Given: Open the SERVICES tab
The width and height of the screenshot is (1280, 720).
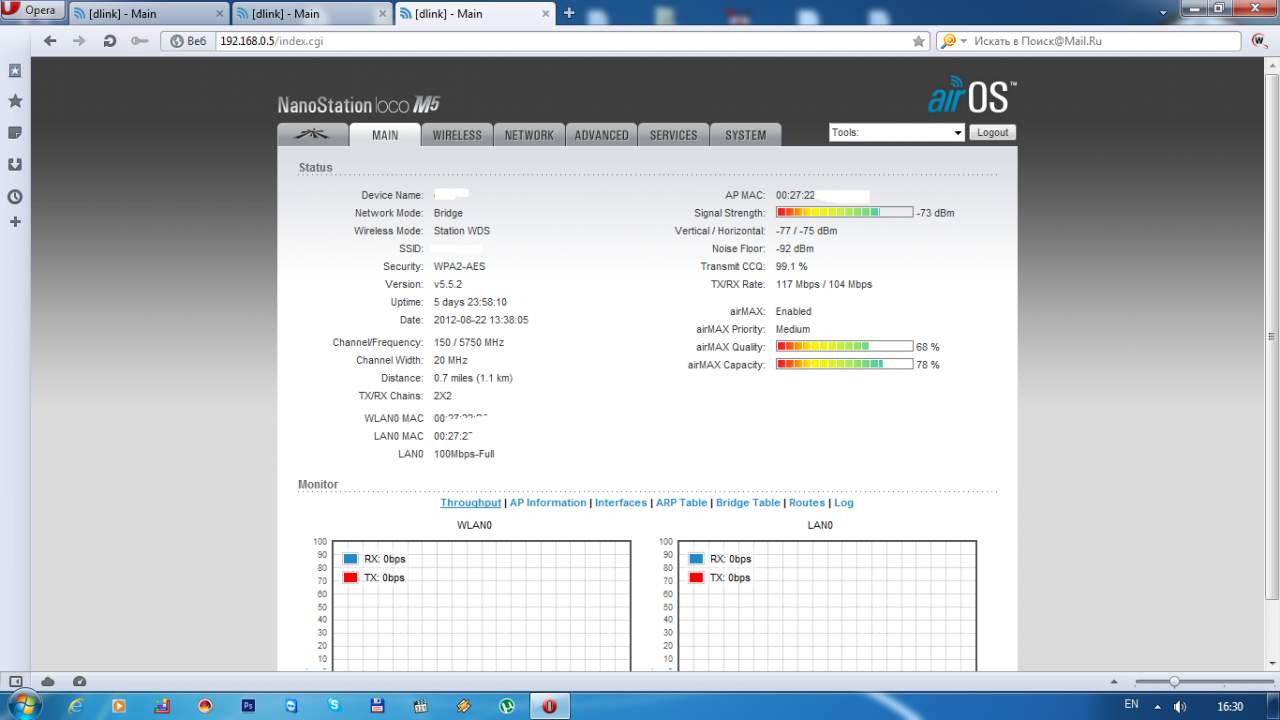Looking at the screenshot, I should (673, 135).
